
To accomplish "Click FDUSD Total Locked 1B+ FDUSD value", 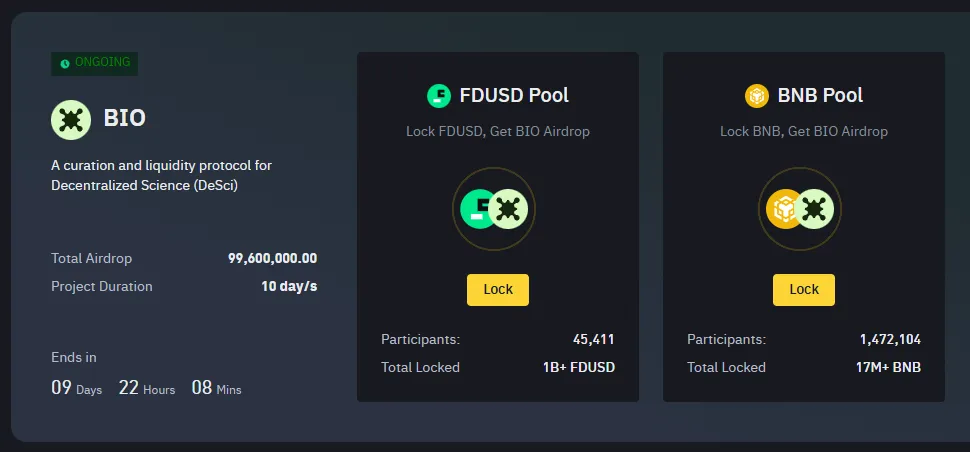I will 578,367.
